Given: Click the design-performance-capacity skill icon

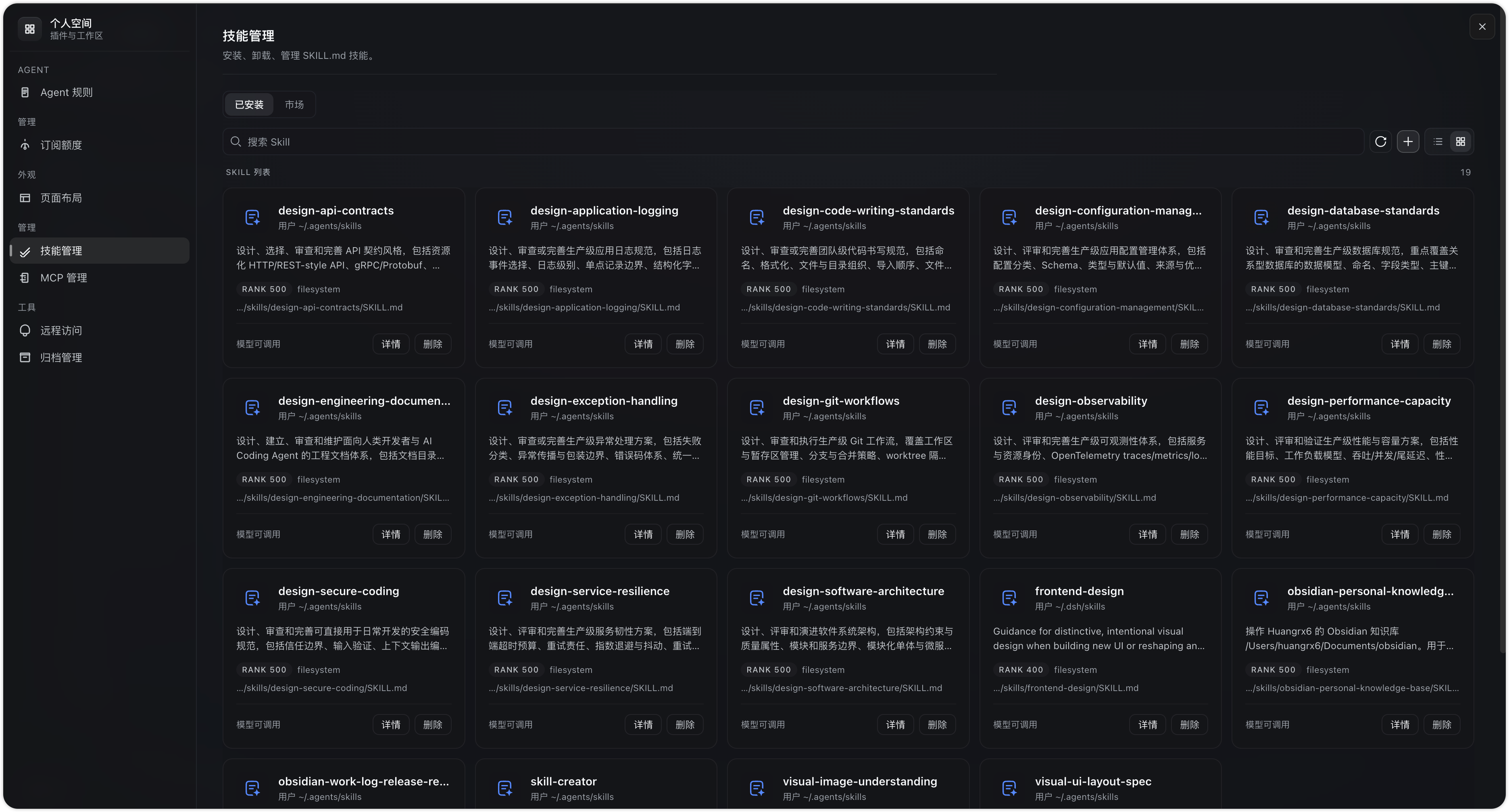Looking at the screenshot, I should [x=1261, y=408].
